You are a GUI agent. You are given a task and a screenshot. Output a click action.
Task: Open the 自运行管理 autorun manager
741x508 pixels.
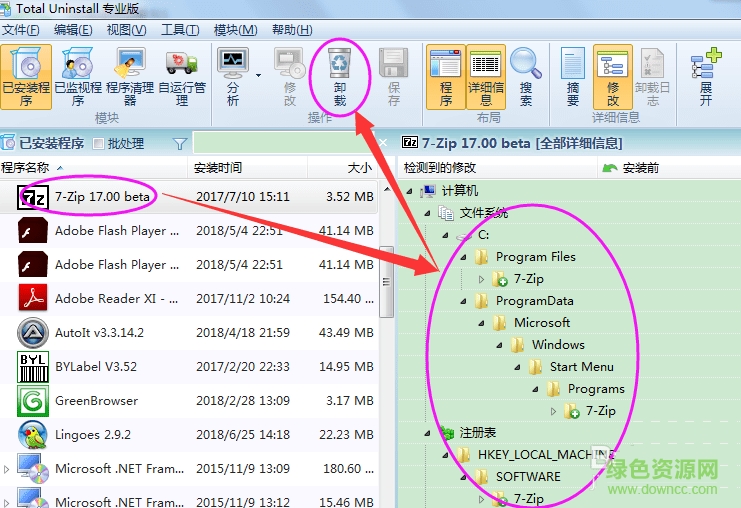181,76
